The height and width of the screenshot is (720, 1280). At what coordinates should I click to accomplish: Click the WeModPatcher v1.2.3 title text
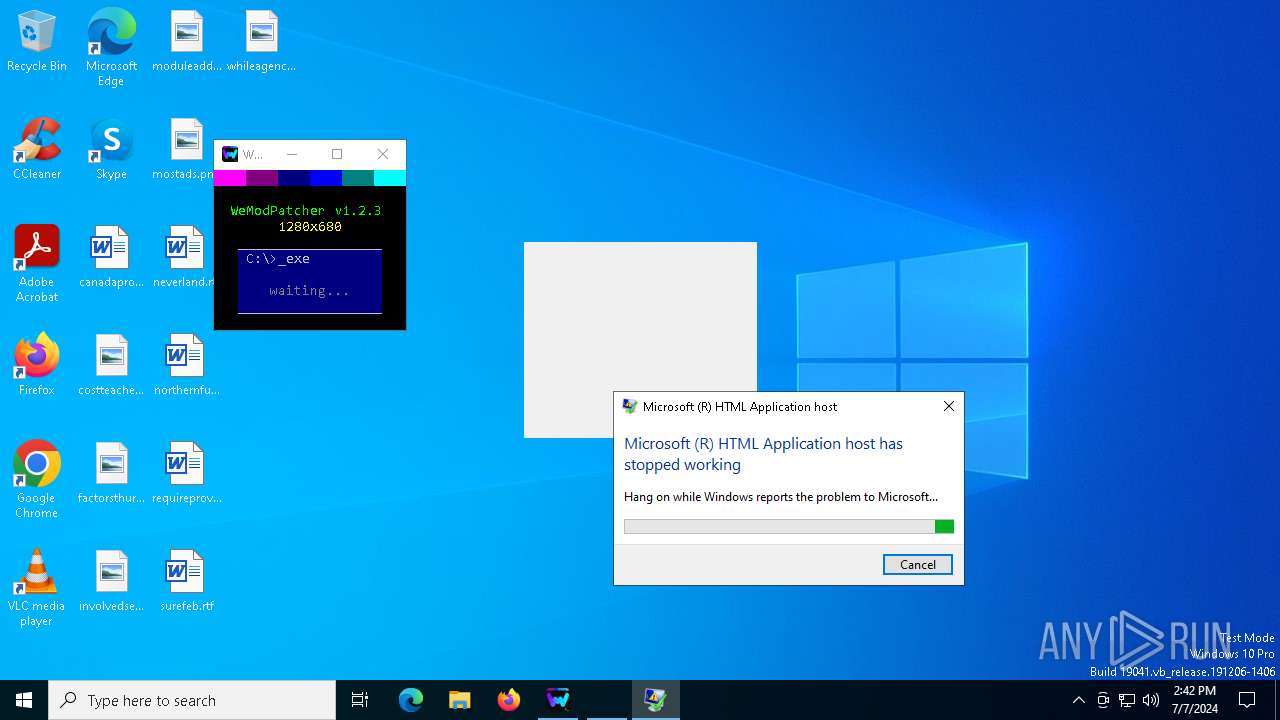point(306,211)
